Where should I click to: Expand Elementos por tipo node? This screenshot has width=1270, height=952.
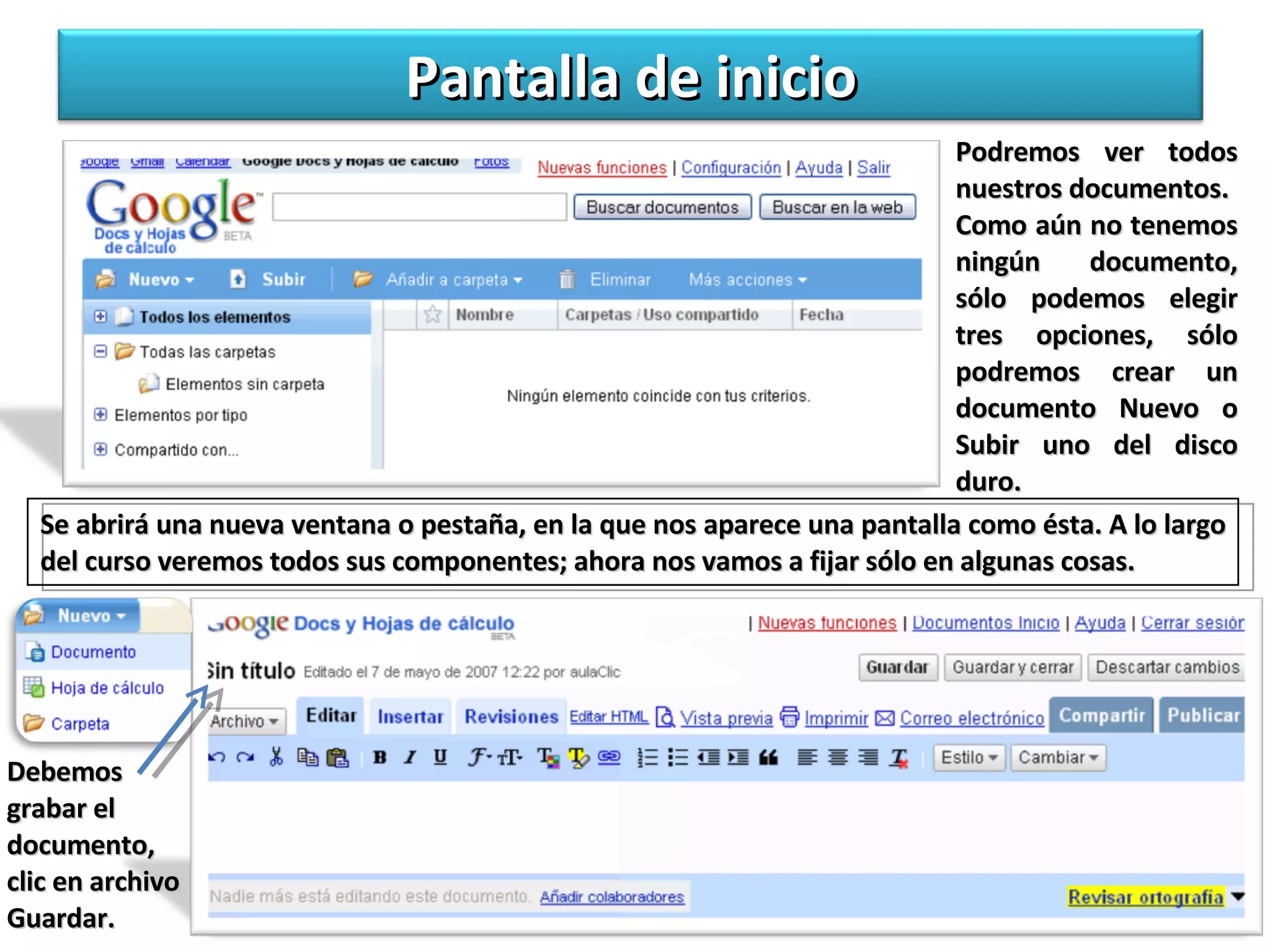(x=100, y=414)
